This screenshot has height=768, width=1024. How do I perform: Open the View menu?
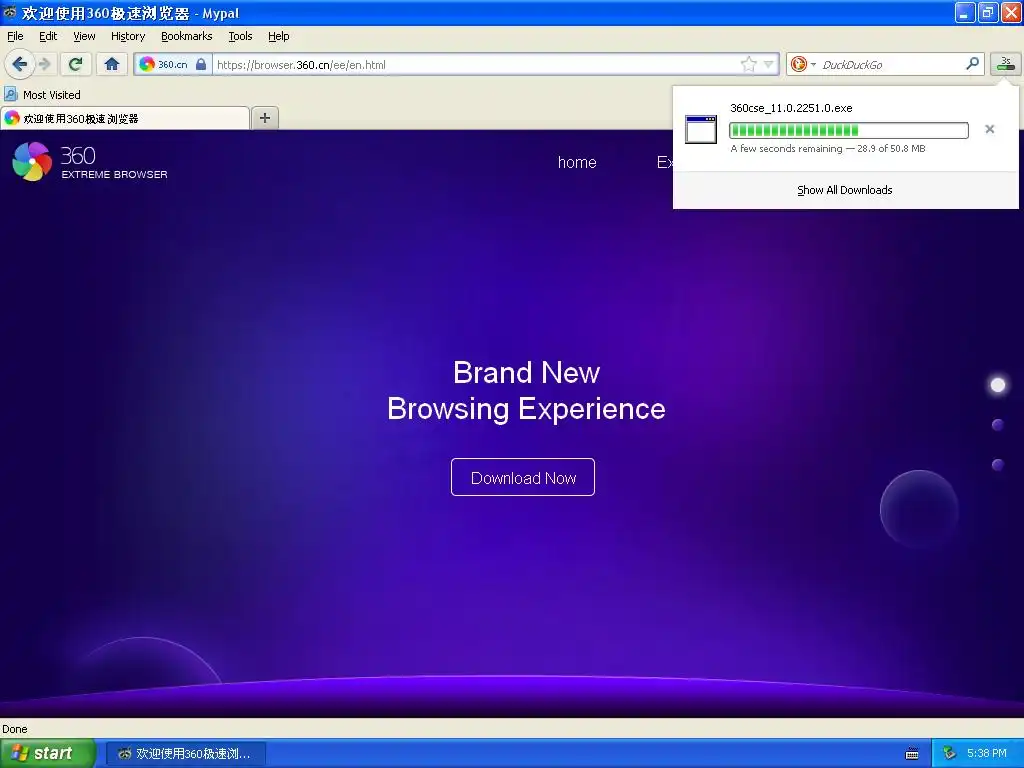[84, 36]
